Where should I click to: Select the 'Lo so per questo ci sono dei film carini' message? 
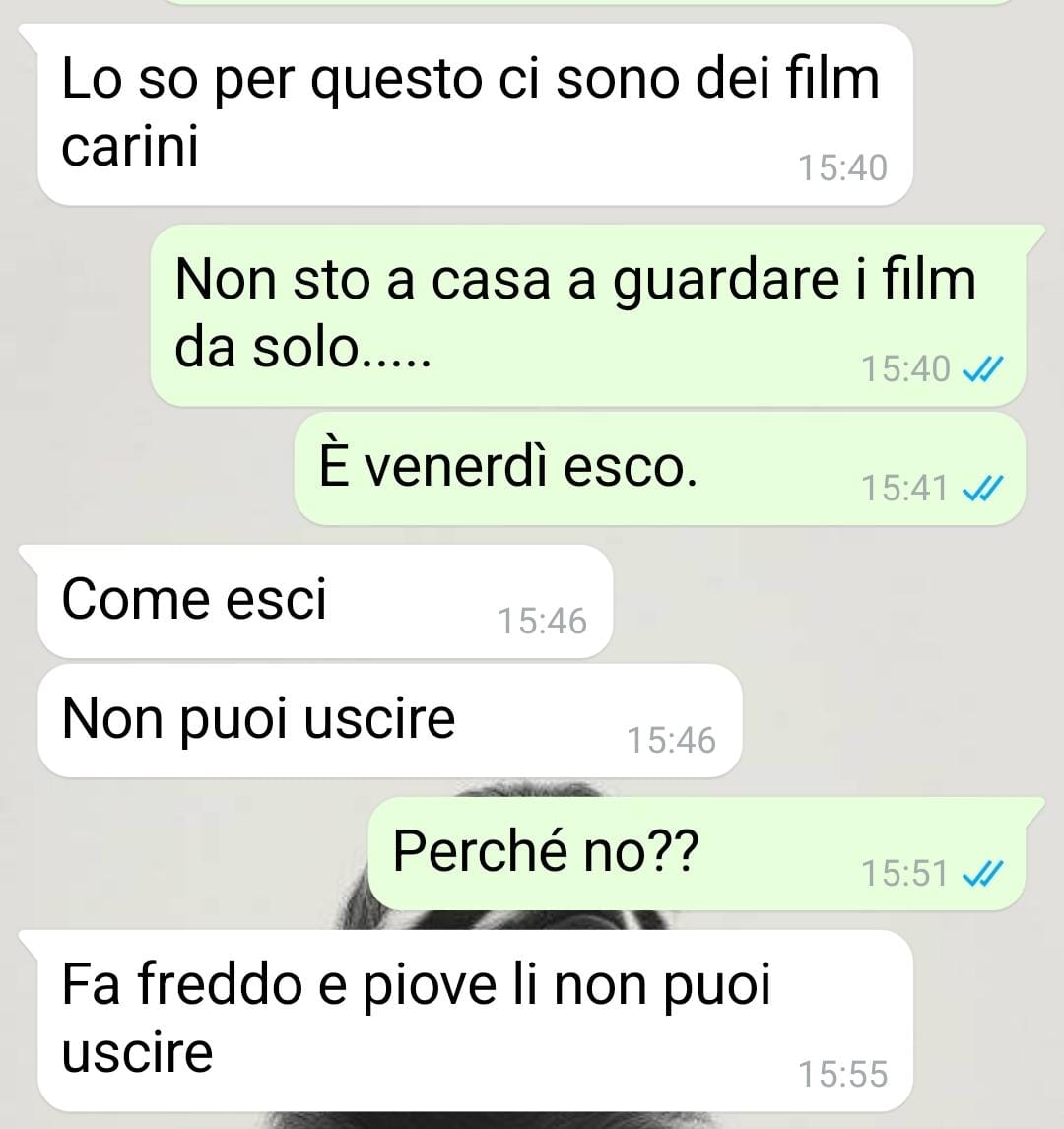[x=475, y=114]
